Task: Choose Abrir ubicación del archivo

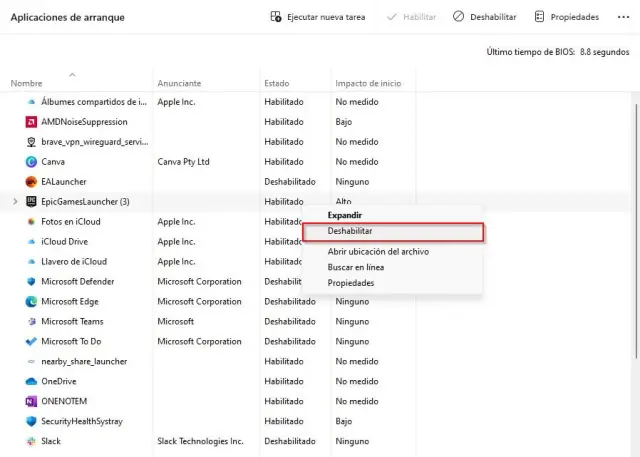Action: [x=378, y=252]
